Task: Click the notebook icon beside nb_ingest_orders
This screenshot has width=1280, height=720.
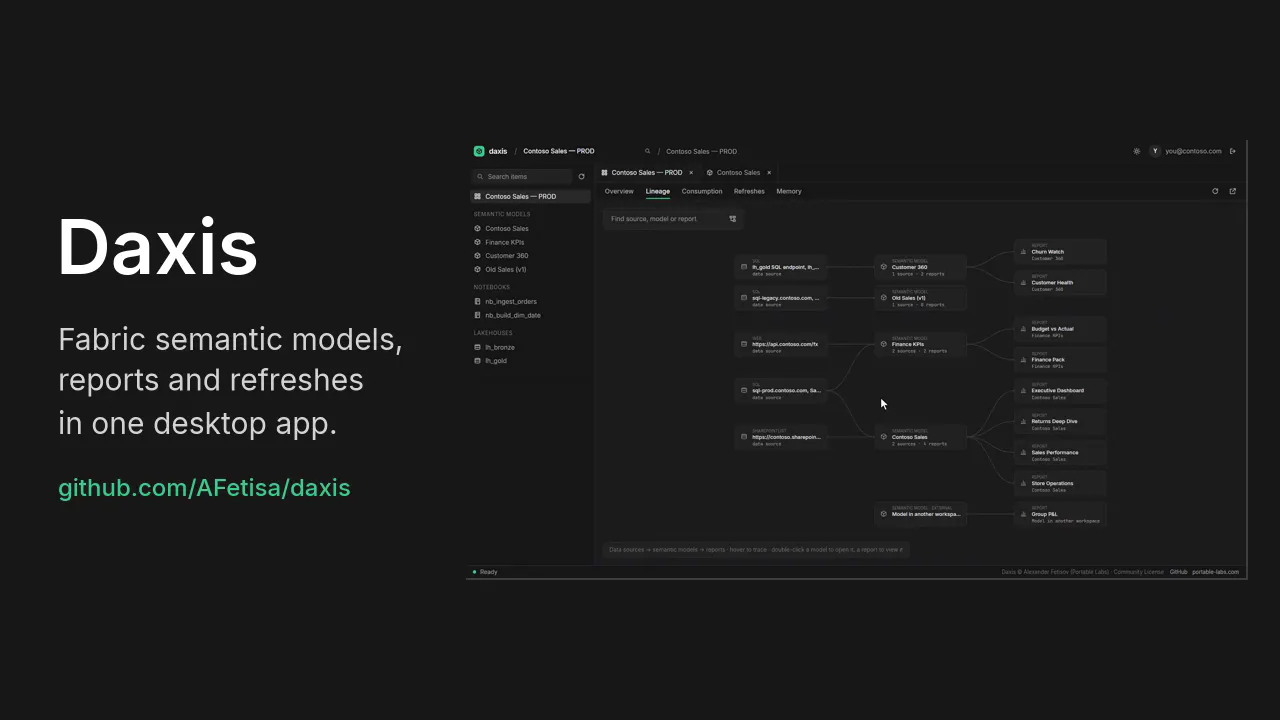Action: [x=478, y=301]
